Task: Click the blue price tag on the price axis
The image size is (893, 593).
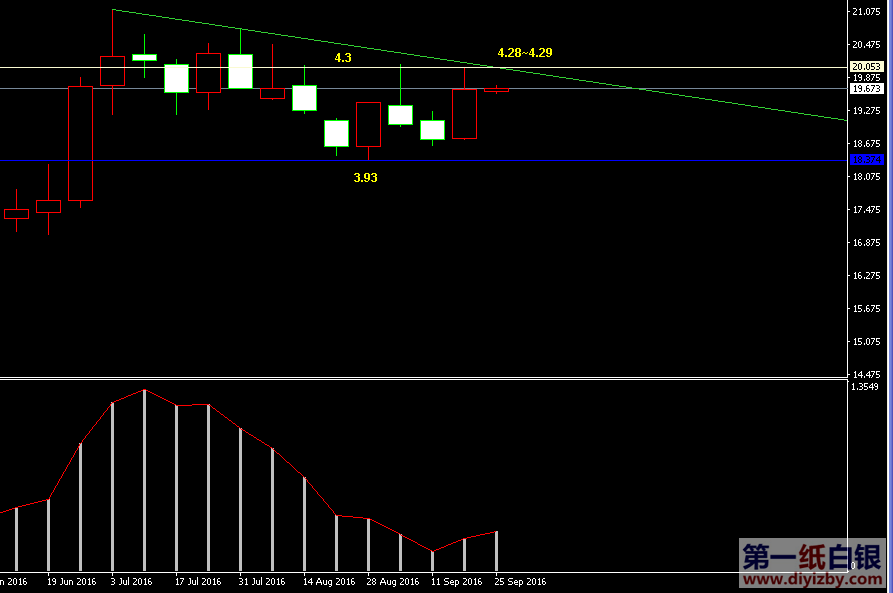Action: click(x=865, y=160)
